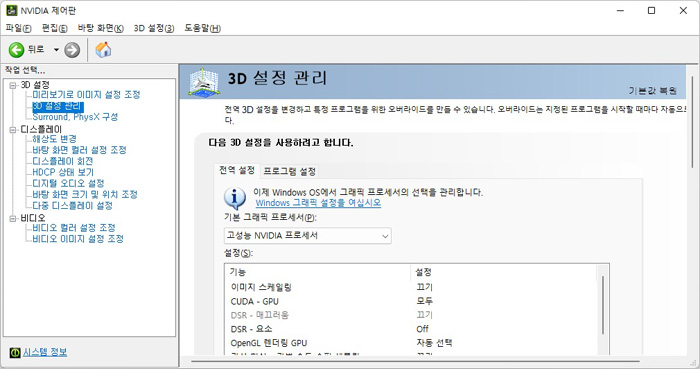Switch to the 전역 설정 tab

237,170
